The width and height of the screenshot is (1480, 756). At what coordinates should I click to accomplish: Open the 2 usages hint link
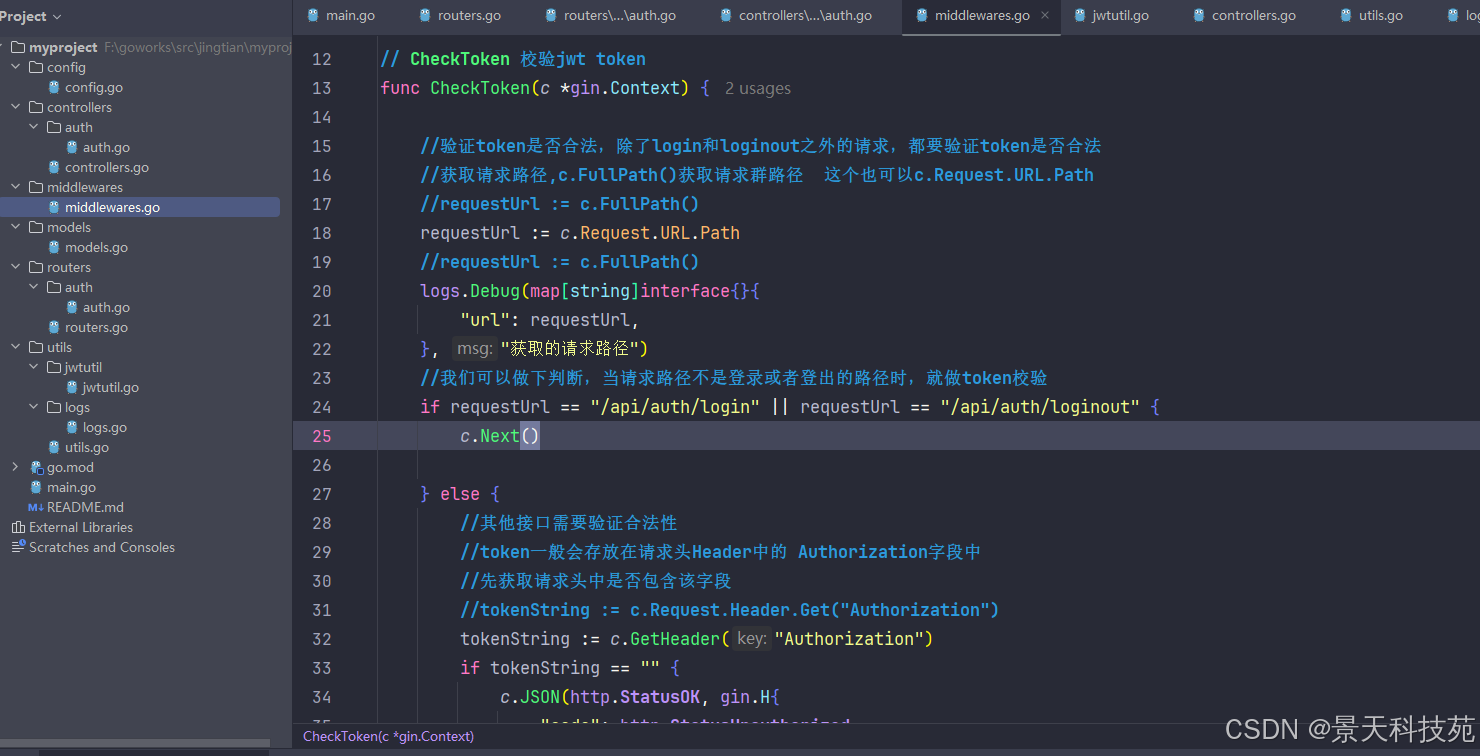click(758, 88)
